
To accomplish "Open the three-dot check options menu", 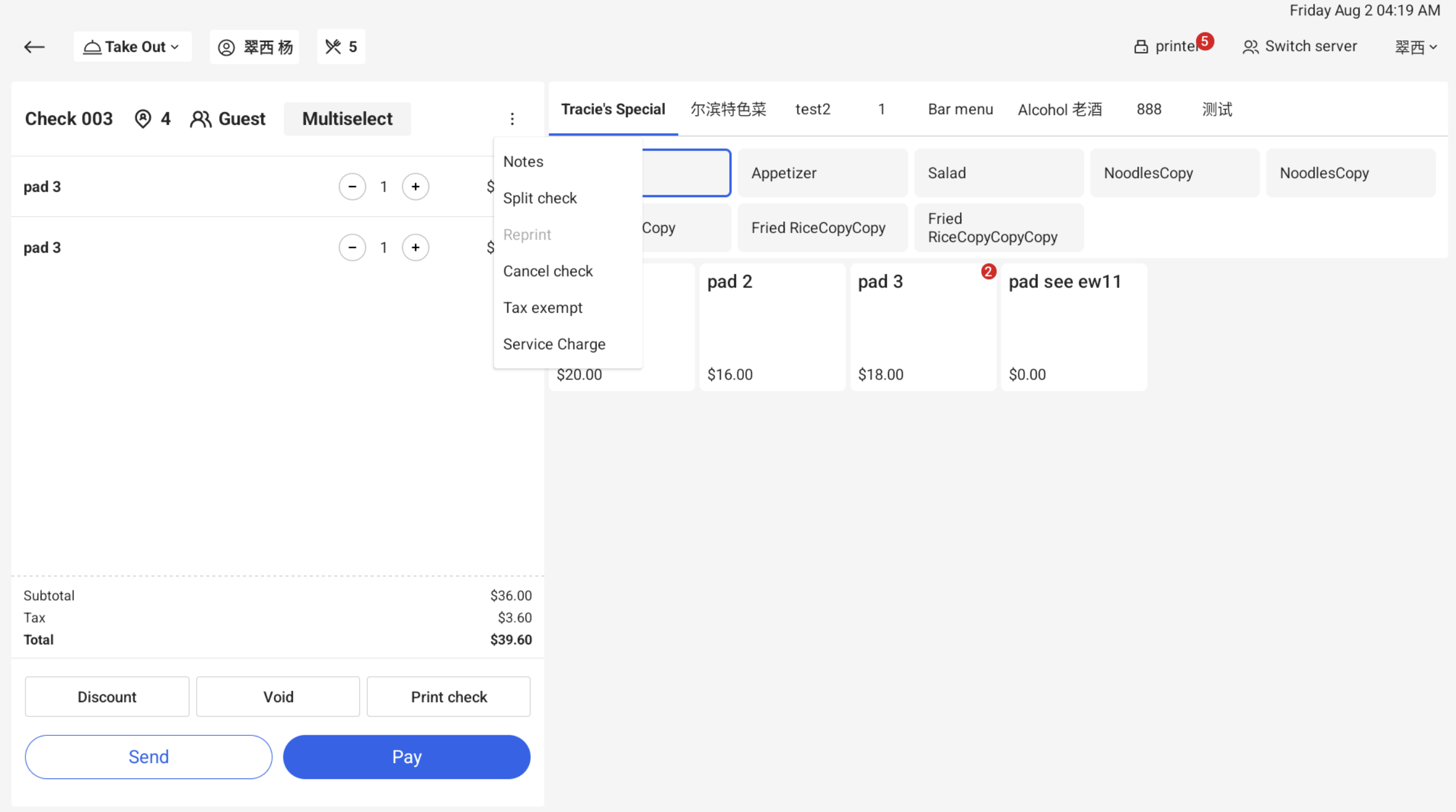I will pyautogui.click(x=512, y=119).
